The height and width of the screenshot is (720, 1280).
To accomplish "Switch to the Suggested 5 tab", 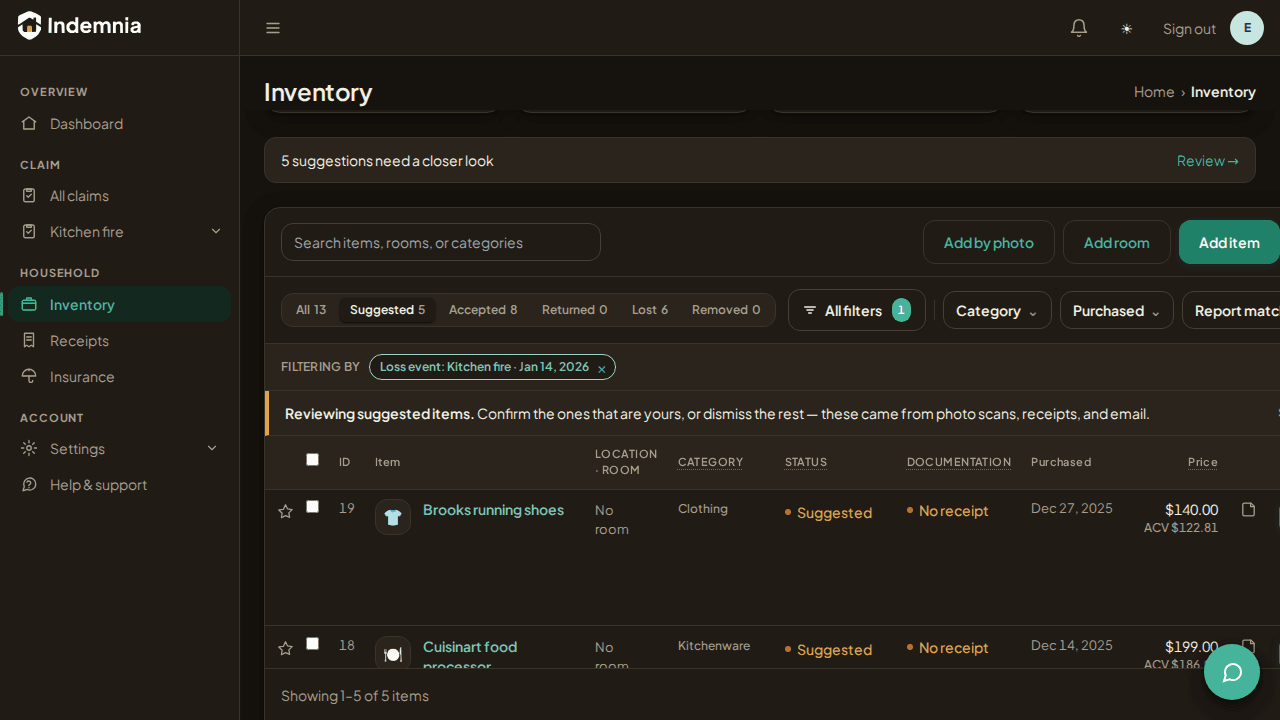I will 387,310.
